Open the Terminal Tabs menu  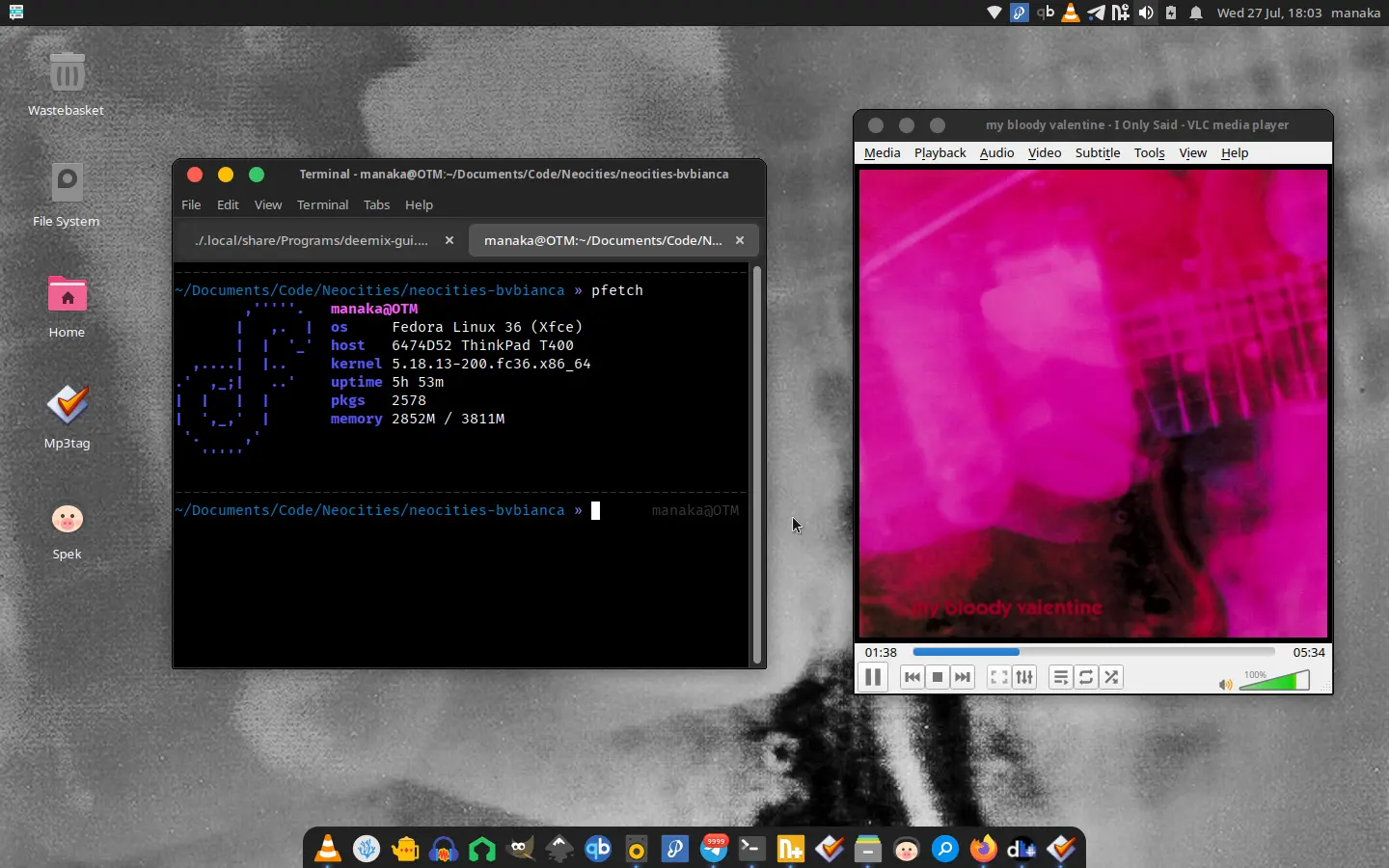(x=376, y=204)
